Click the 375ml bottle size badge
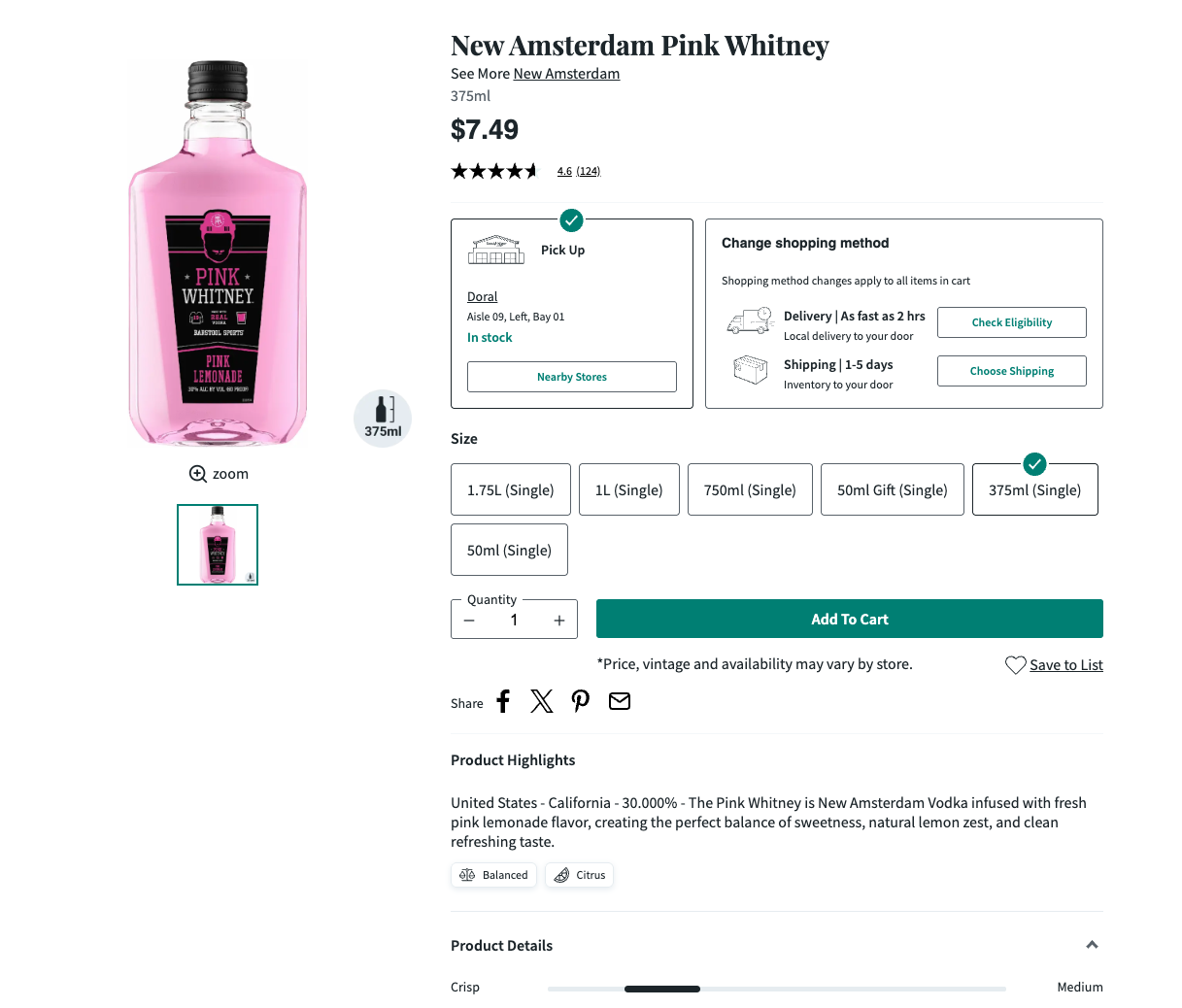This screenshot has width=1182, height=1008. coord(383,419)
